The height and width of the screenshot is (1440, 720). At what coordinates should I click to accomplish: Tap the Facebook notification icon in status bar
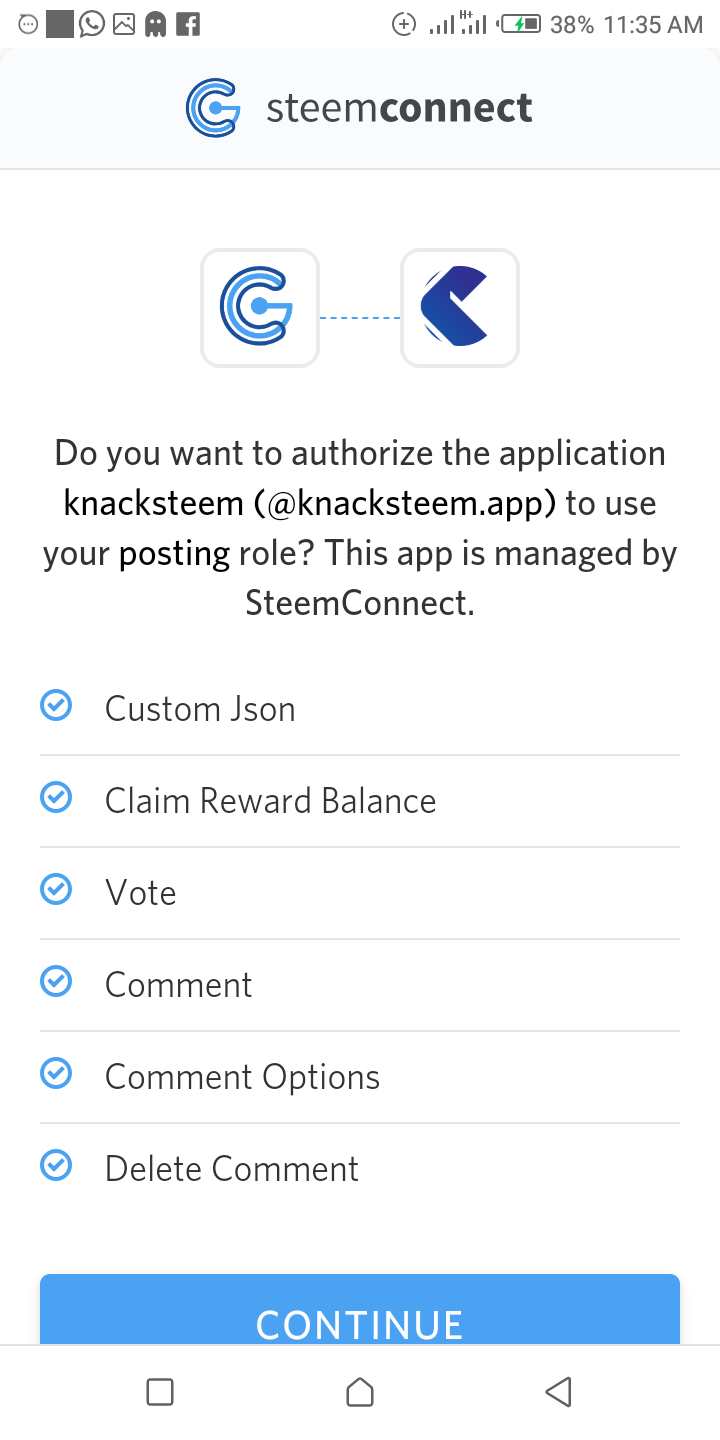pyautogui.click(x=187, y=24)
